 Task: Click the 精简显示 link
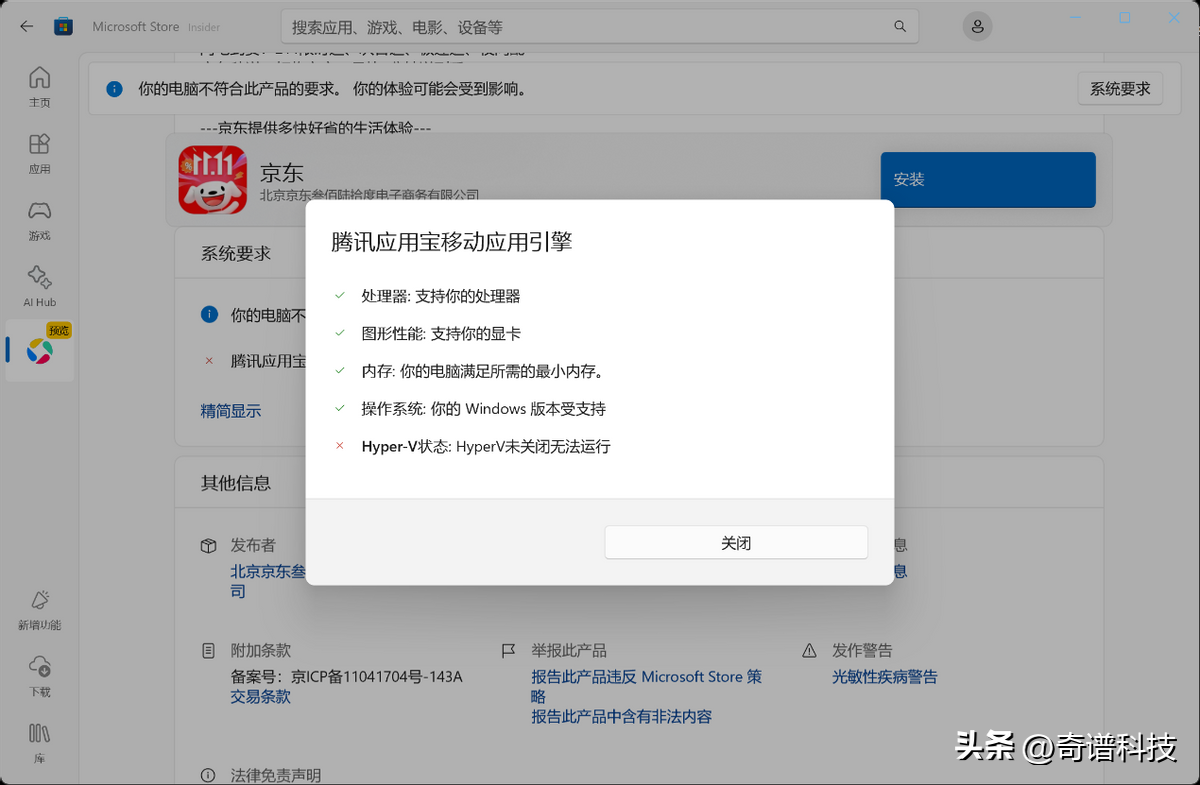click(231, 410)
